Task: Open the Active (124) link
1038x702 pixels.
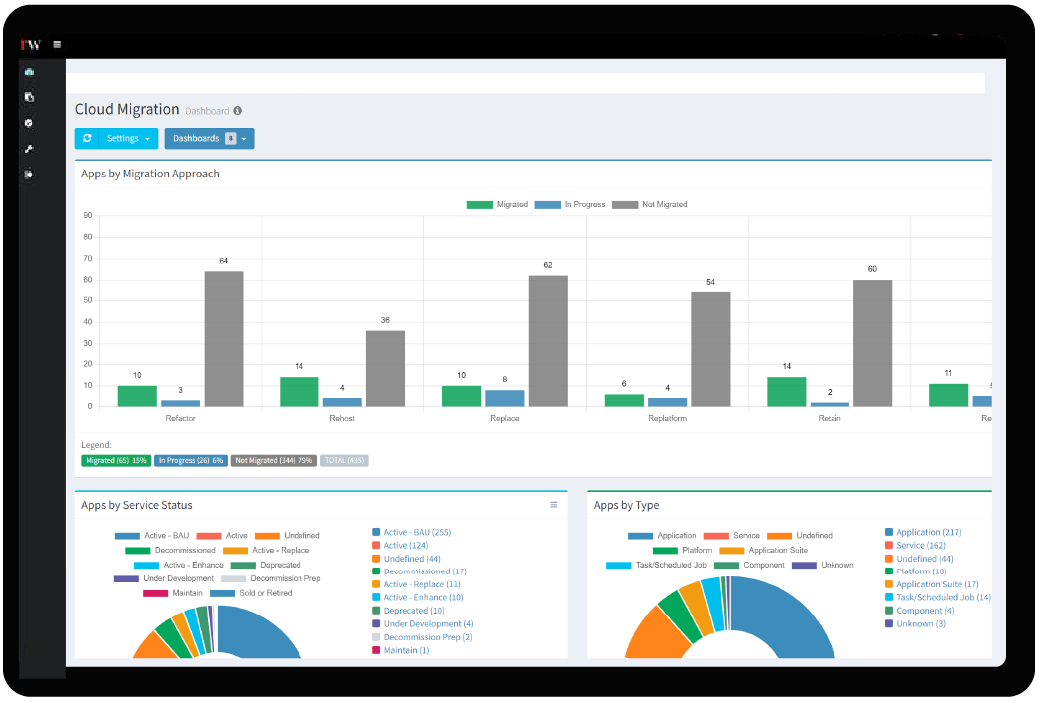Action: 406,546
